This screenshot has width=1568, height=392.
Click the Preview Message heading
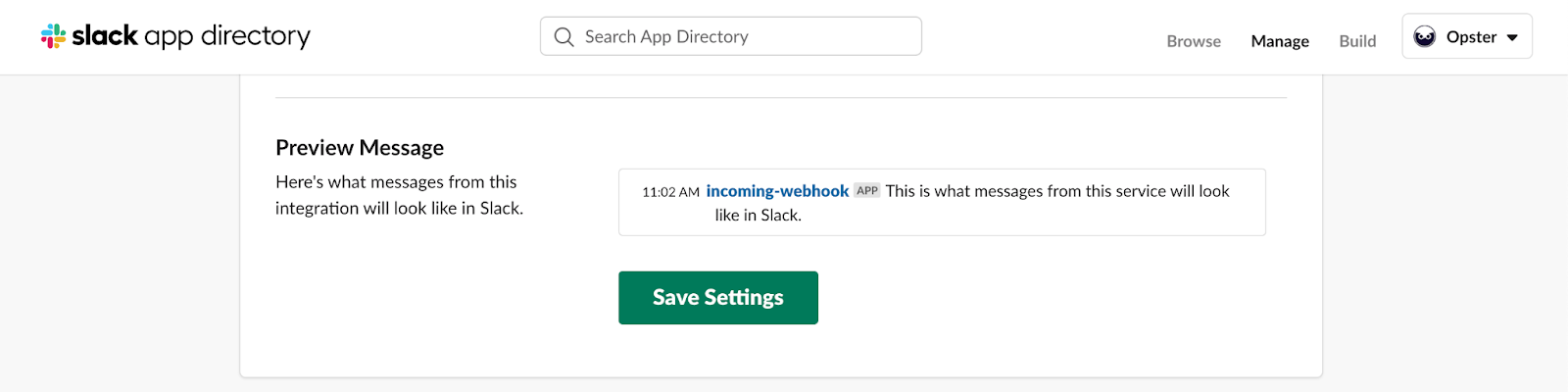360,148
